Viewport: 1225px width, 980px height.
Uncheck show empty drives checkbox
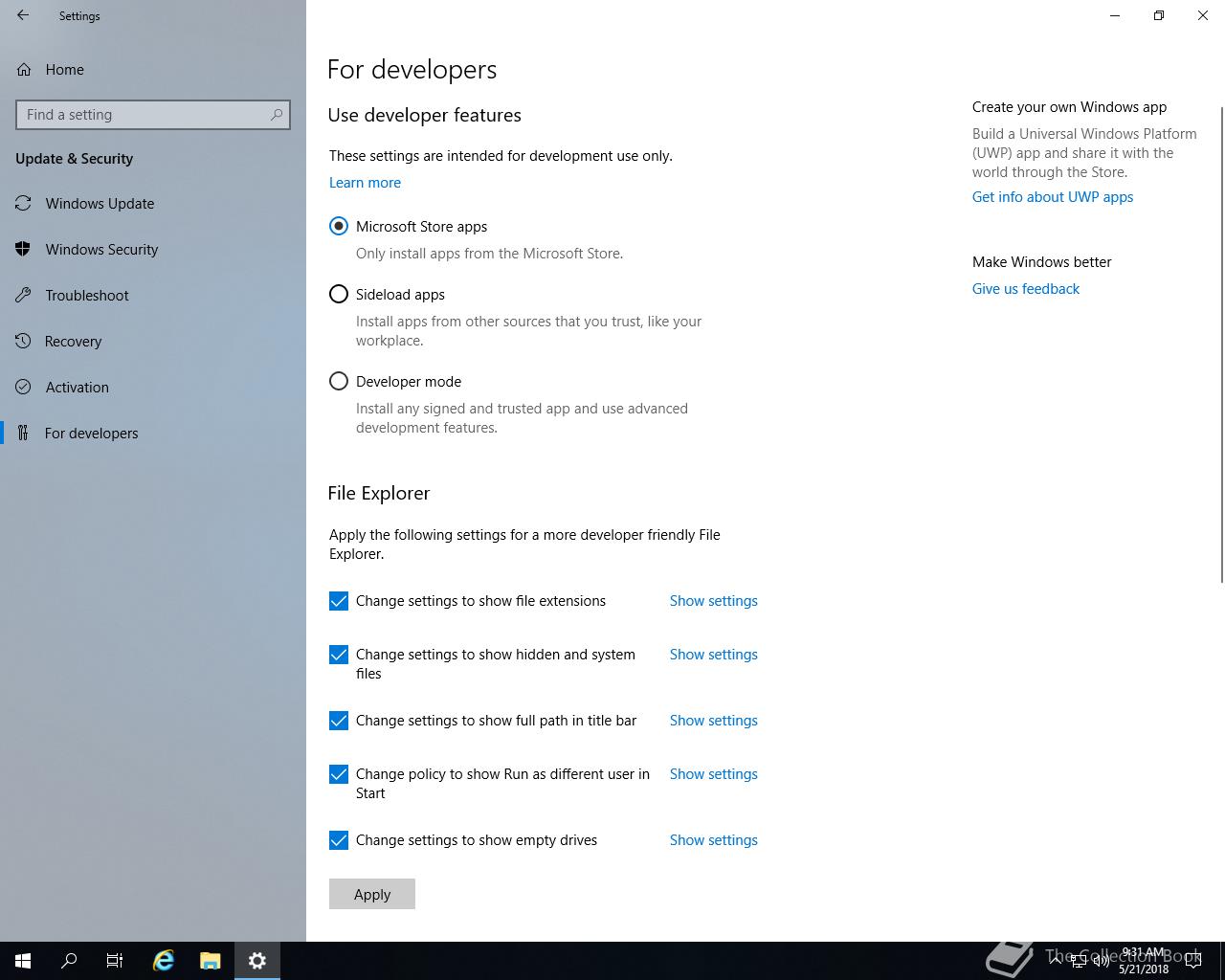[x=339, y=840]
